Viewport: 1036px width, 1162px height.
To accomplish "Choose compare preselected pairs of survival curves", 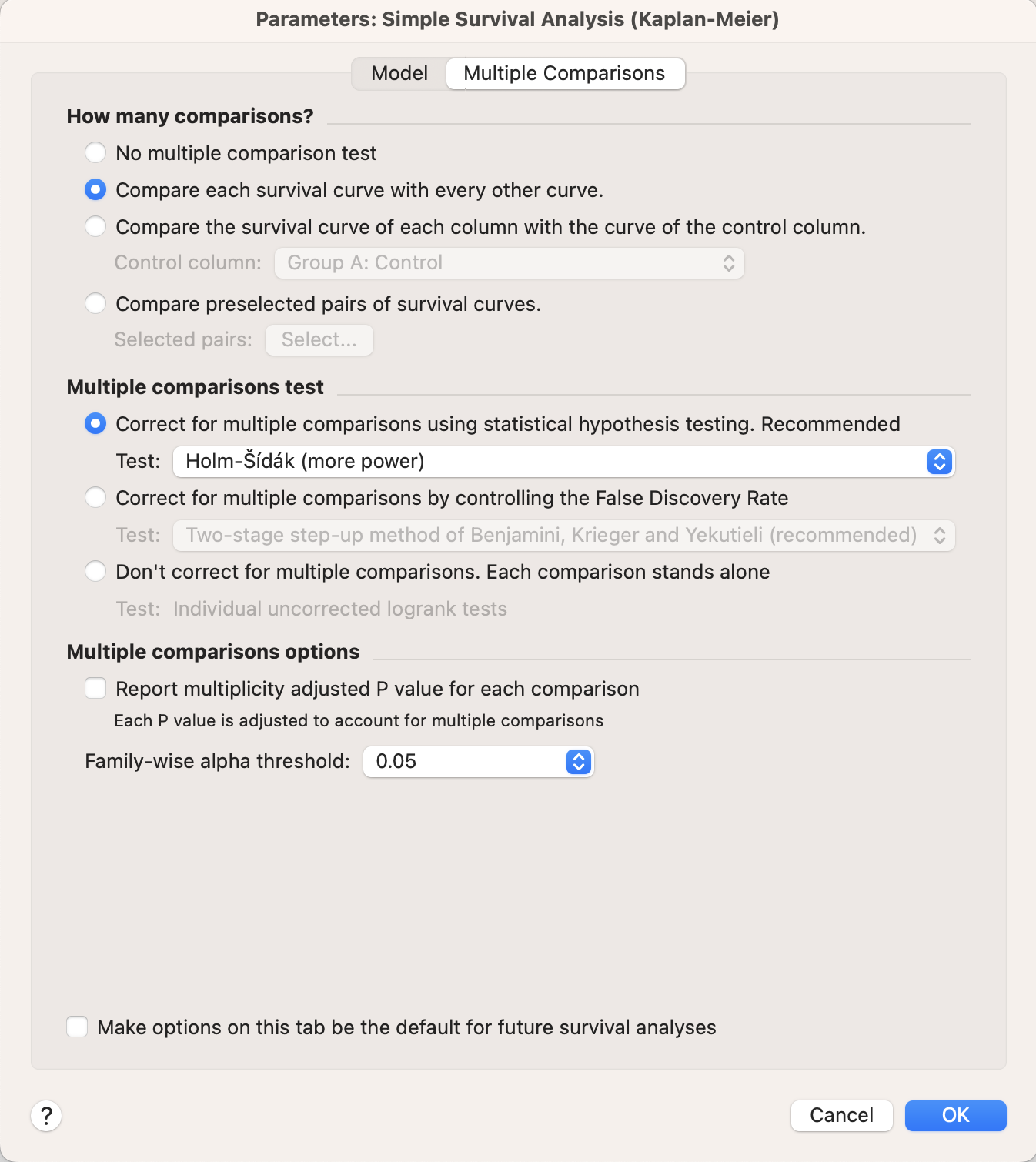I will pos(95,303).
